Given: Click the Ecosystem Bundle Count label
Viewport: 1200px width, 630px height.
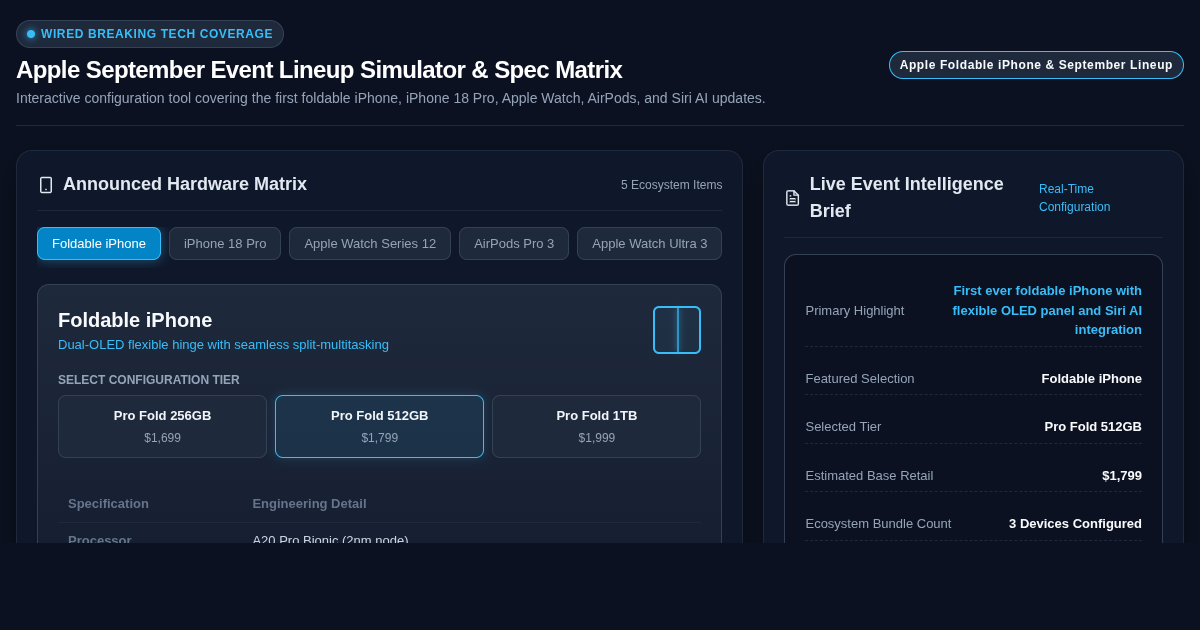Looking at the screenshot, I should click(878, 524).
